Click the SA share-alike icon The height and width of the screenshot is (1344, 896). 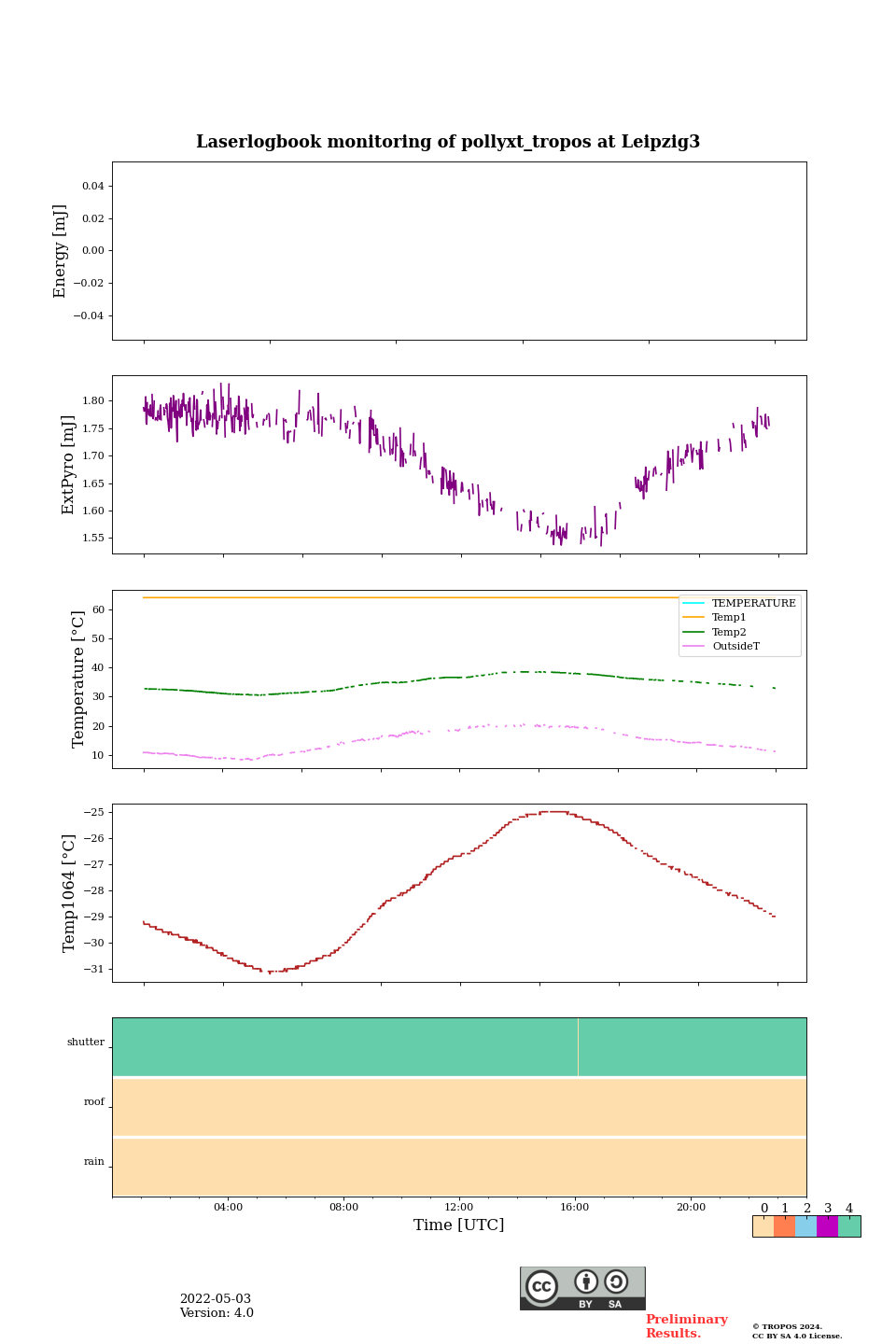tap(616, 1282)
